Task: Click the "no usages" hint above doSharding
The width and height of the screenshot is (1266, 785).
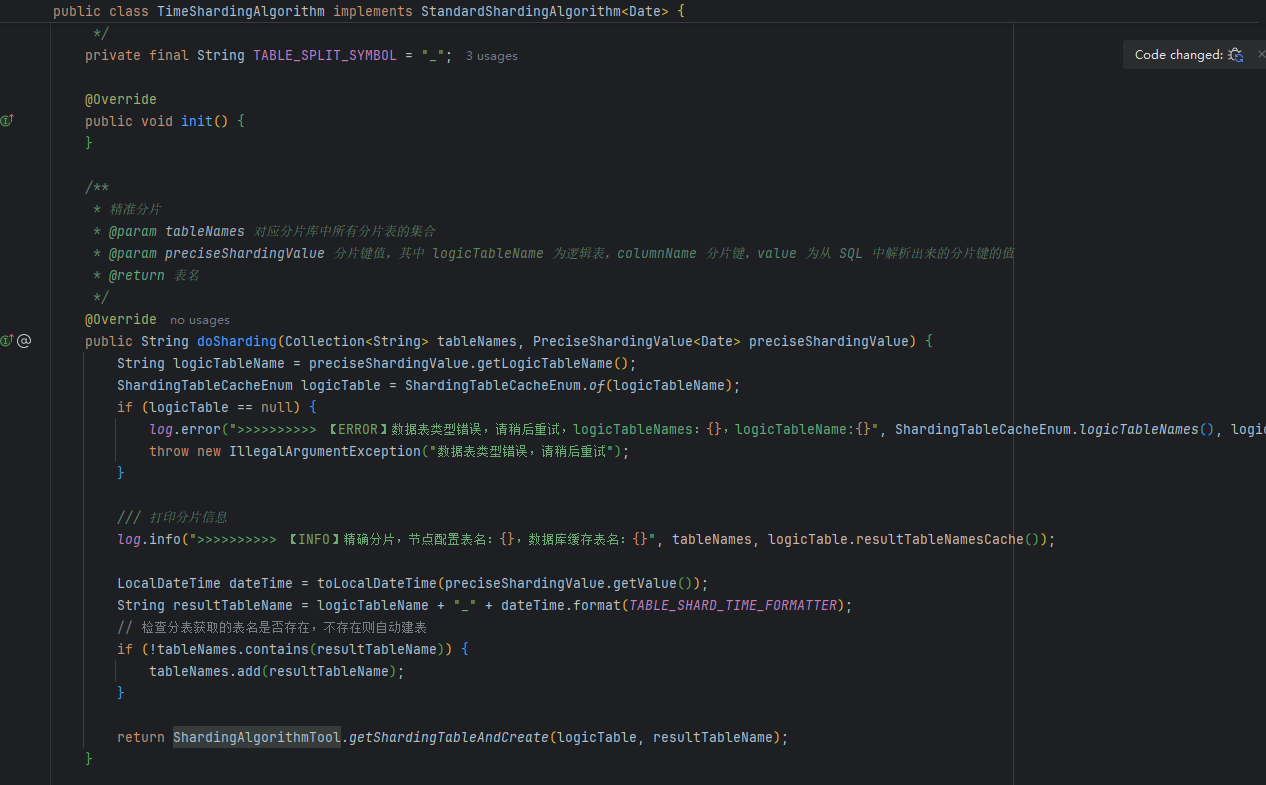Action: coord(200,320)
